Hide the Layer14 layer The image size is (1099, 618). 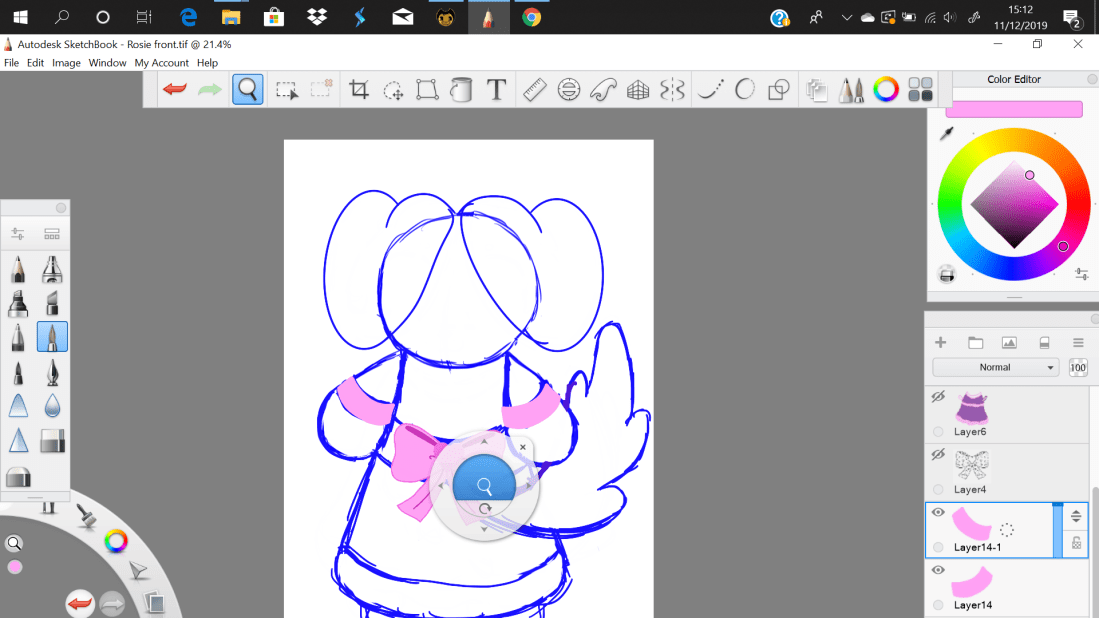pos(938,570)
